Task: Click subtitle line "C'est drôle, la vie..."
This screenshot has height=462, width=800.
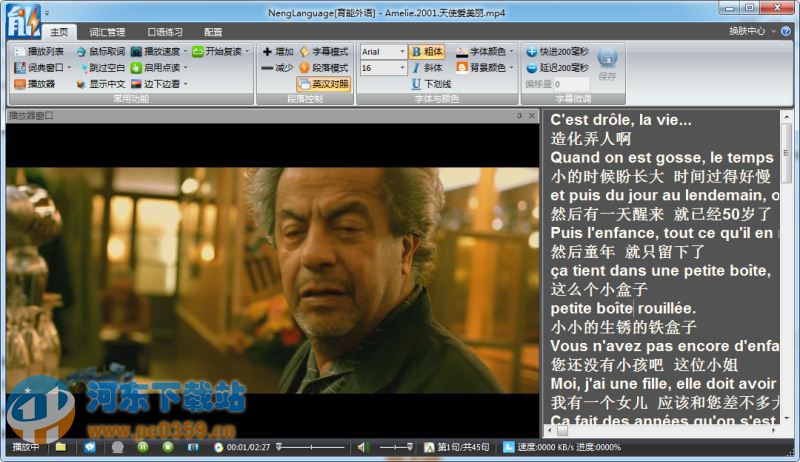Action: (621, 120)
